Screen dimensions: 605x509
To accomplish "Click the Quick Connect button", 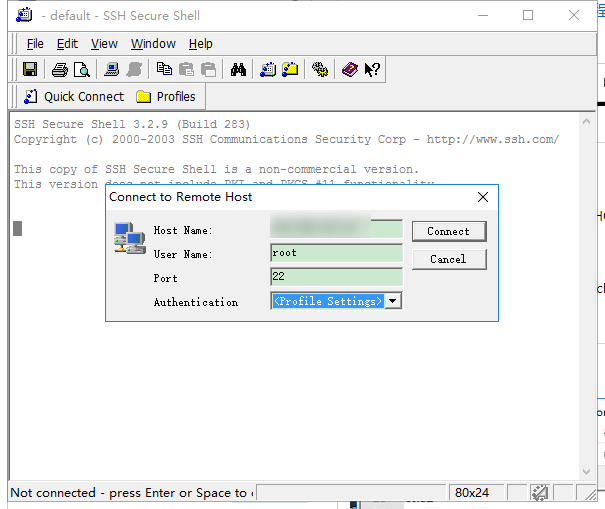I will (x=74, y=96).
